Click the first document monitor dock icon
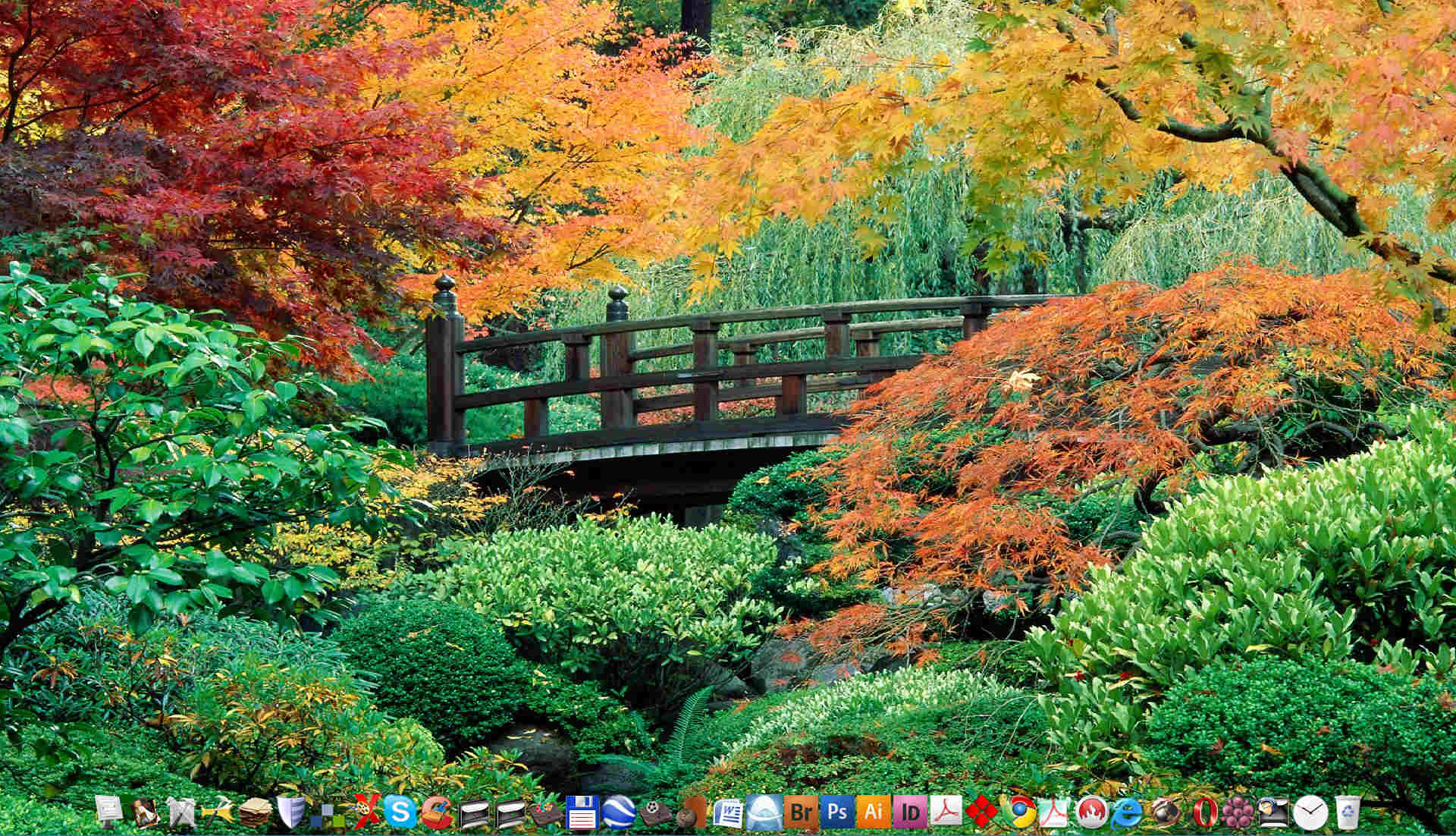1456x836 pixels. pyautogui.click(x=108, y=810)
